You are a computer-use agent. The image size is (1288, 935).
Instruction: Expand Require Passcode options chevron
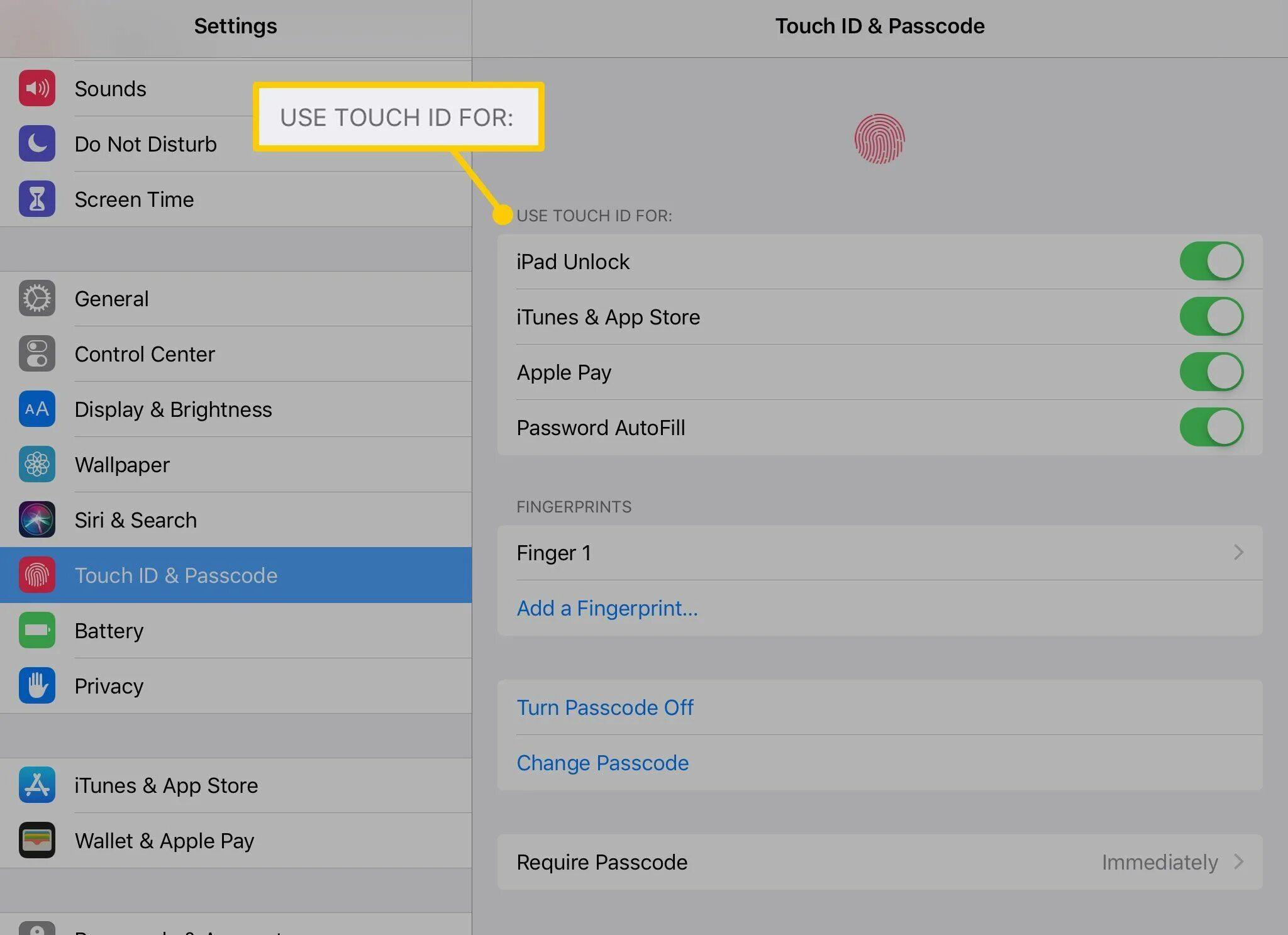pos(1238,862)
